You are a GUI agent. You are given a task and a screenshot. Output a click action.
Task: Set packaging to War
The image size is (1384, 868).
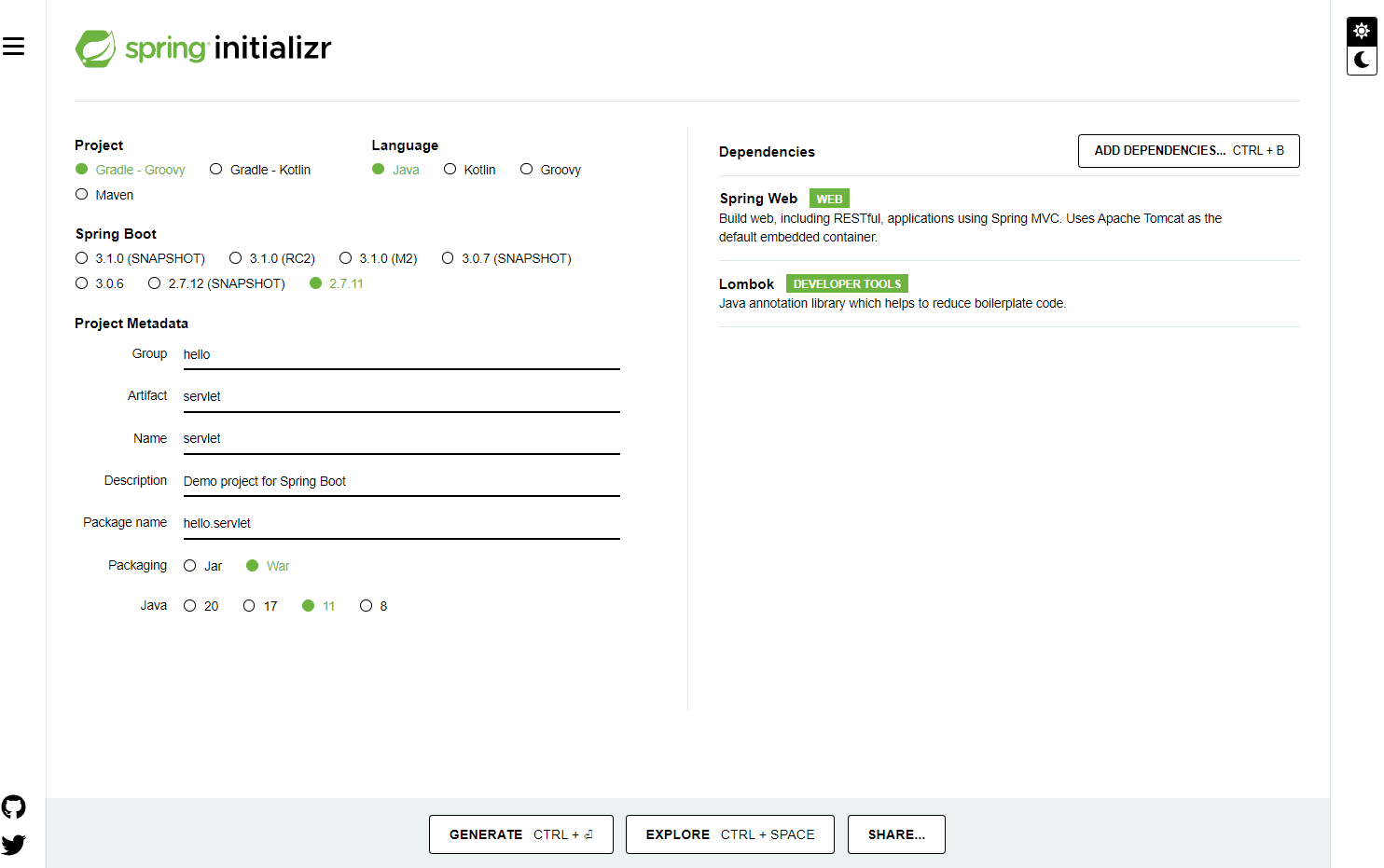pos(268,566)
